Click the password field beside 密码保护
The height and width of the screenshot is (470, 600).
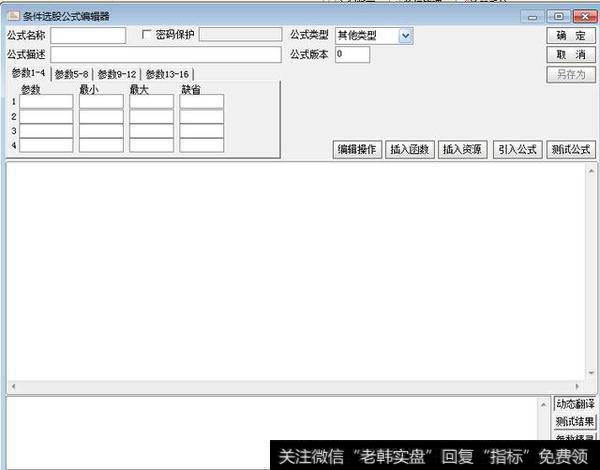pos(240,34)
